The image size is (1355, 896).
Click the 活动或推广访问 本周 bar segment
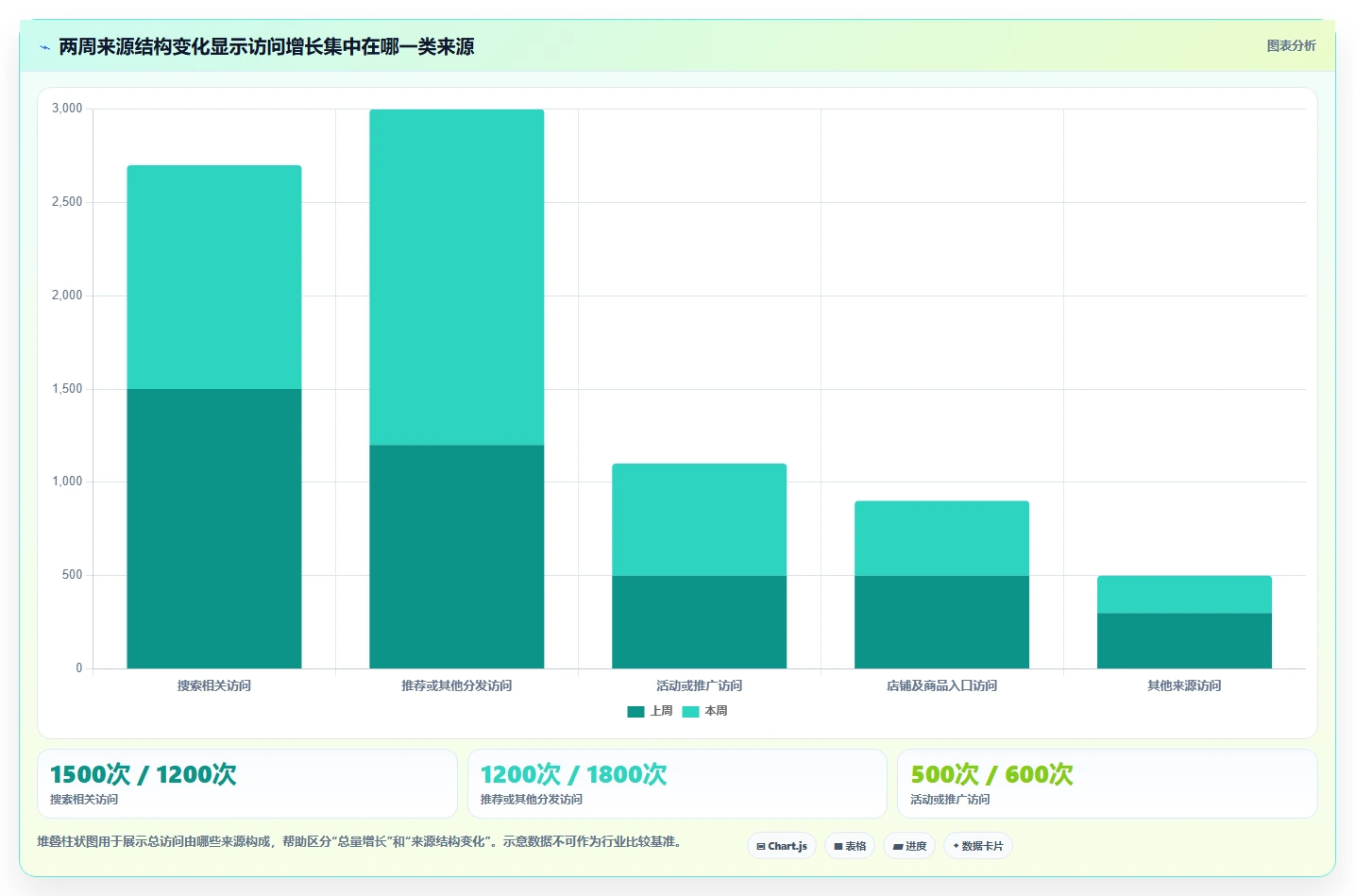pyautogui.click(x=700, y=519)
